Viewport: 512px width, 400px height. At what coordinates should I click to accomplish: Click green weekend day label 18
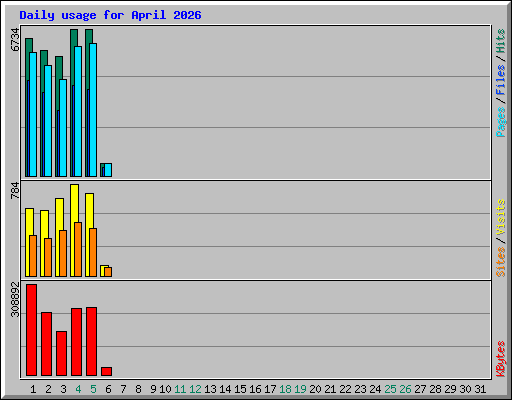[285, 389]
